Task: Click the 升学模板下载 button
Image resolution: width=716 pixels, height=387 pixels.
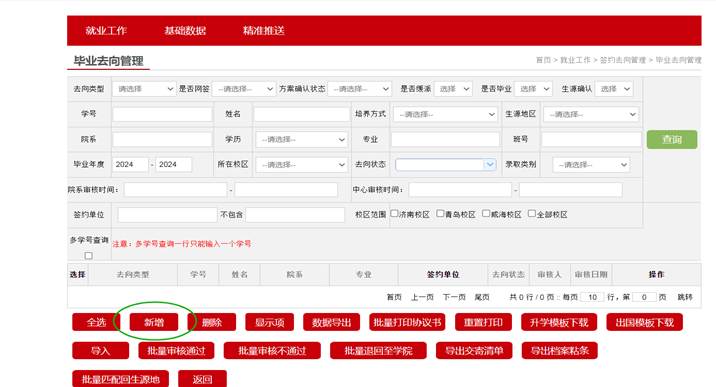Action: [x=559, y=322]
